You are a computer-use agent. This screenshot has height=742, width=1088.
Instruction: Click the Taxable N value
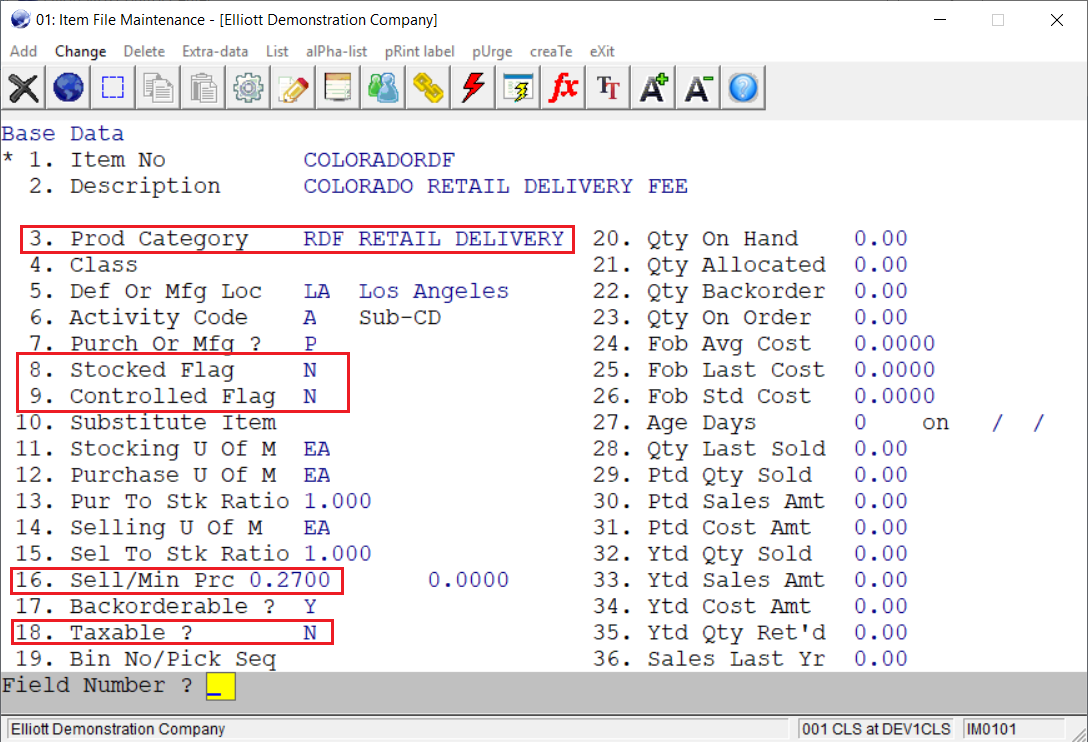(x=310, y=633)
